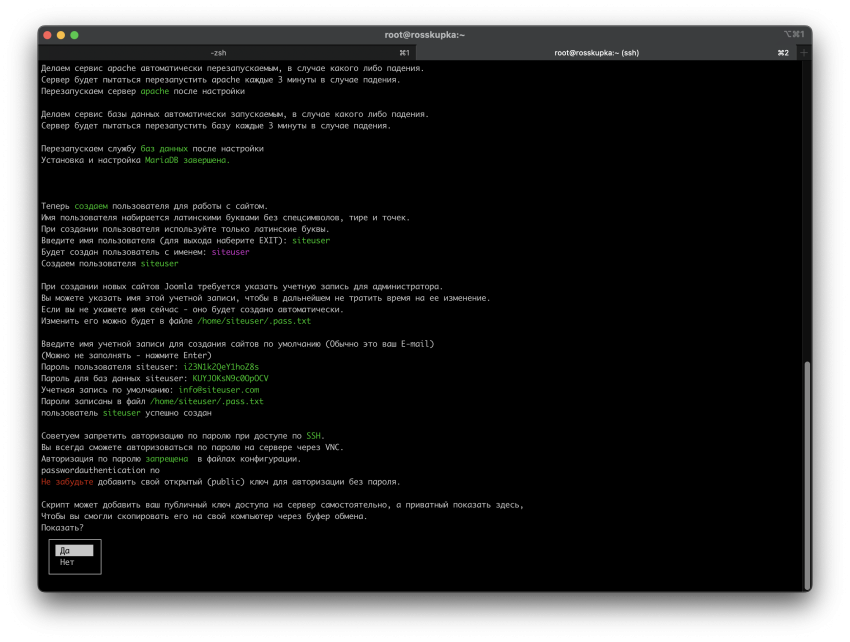The image size is (850, 642).
Task: Open a new tab with the plus button
Action: [803, 53]
